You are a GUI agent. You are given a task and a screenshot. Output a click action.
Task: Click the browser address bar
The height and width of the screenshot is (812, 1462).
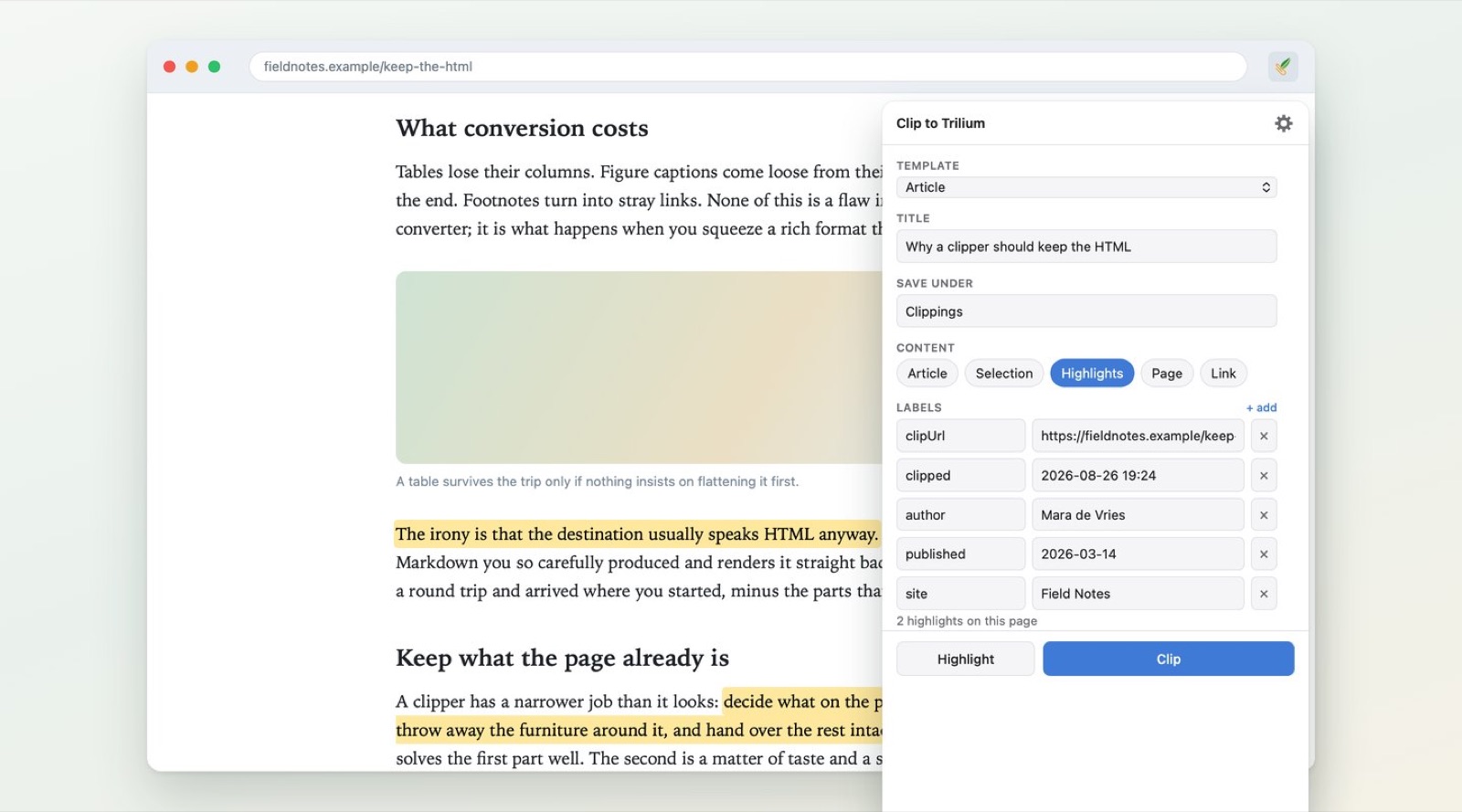(748, 67)
